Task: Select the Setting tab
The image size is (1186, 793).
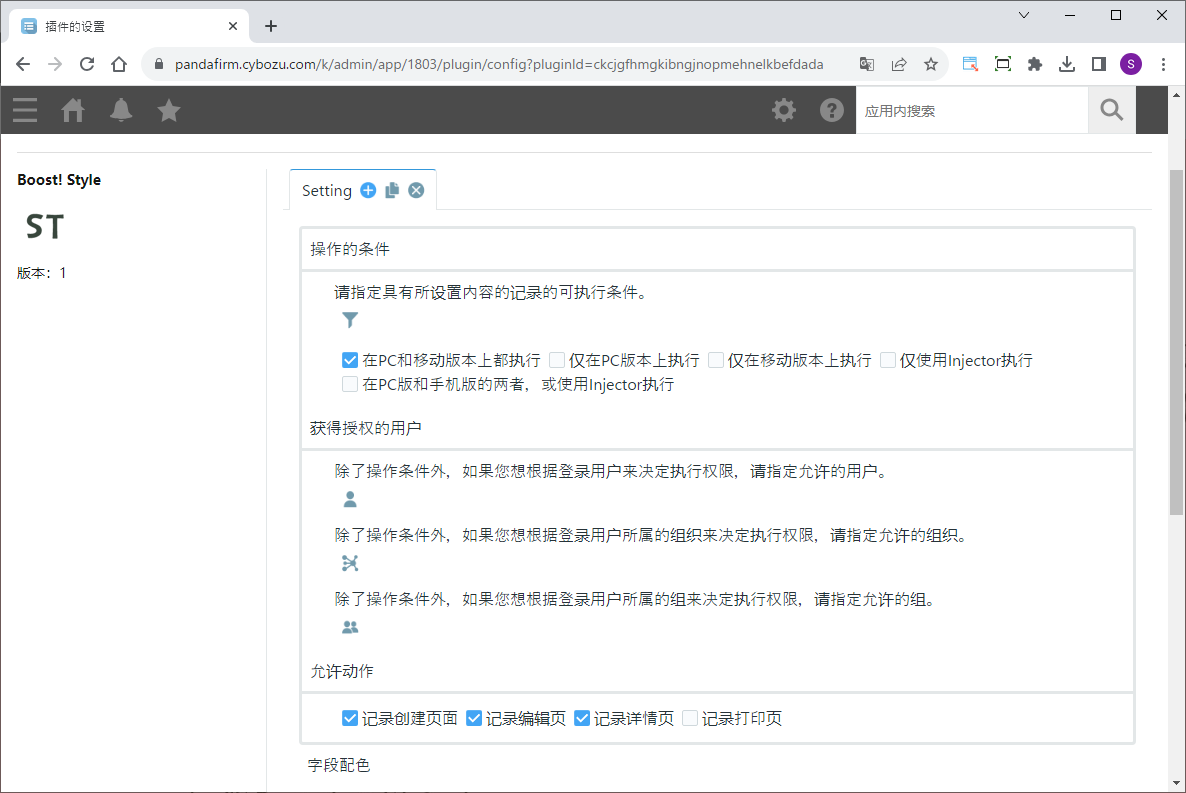Action: tap(327, 190)
